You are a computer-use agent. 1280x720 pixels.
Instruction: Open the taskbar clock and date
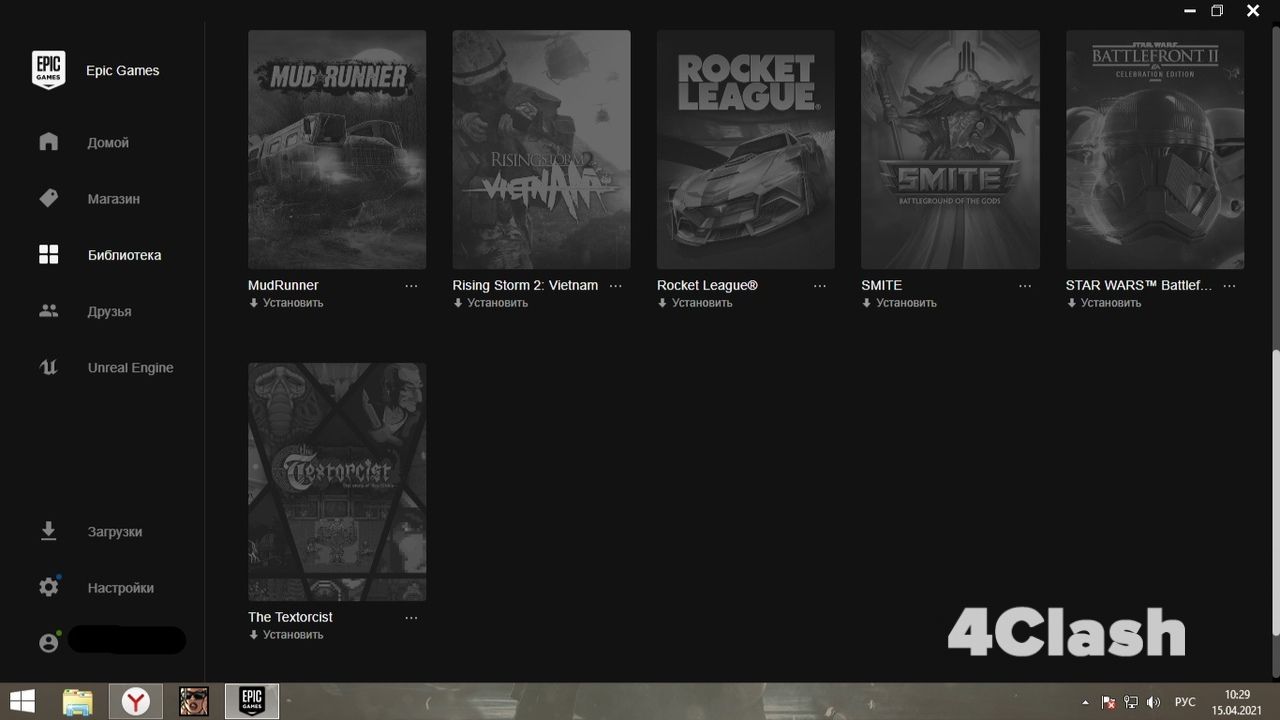[1237, 702]
